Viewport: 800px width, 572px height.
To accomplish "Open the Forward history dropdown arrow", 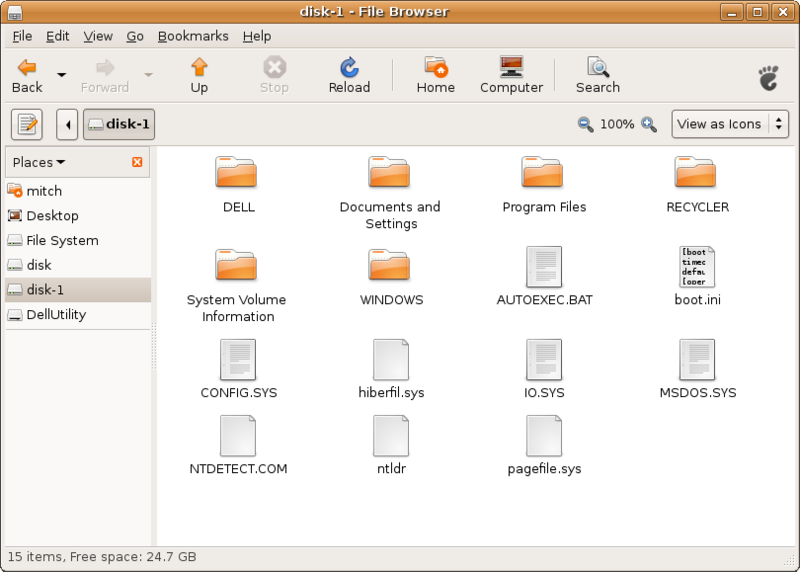I will click(148, 75).
